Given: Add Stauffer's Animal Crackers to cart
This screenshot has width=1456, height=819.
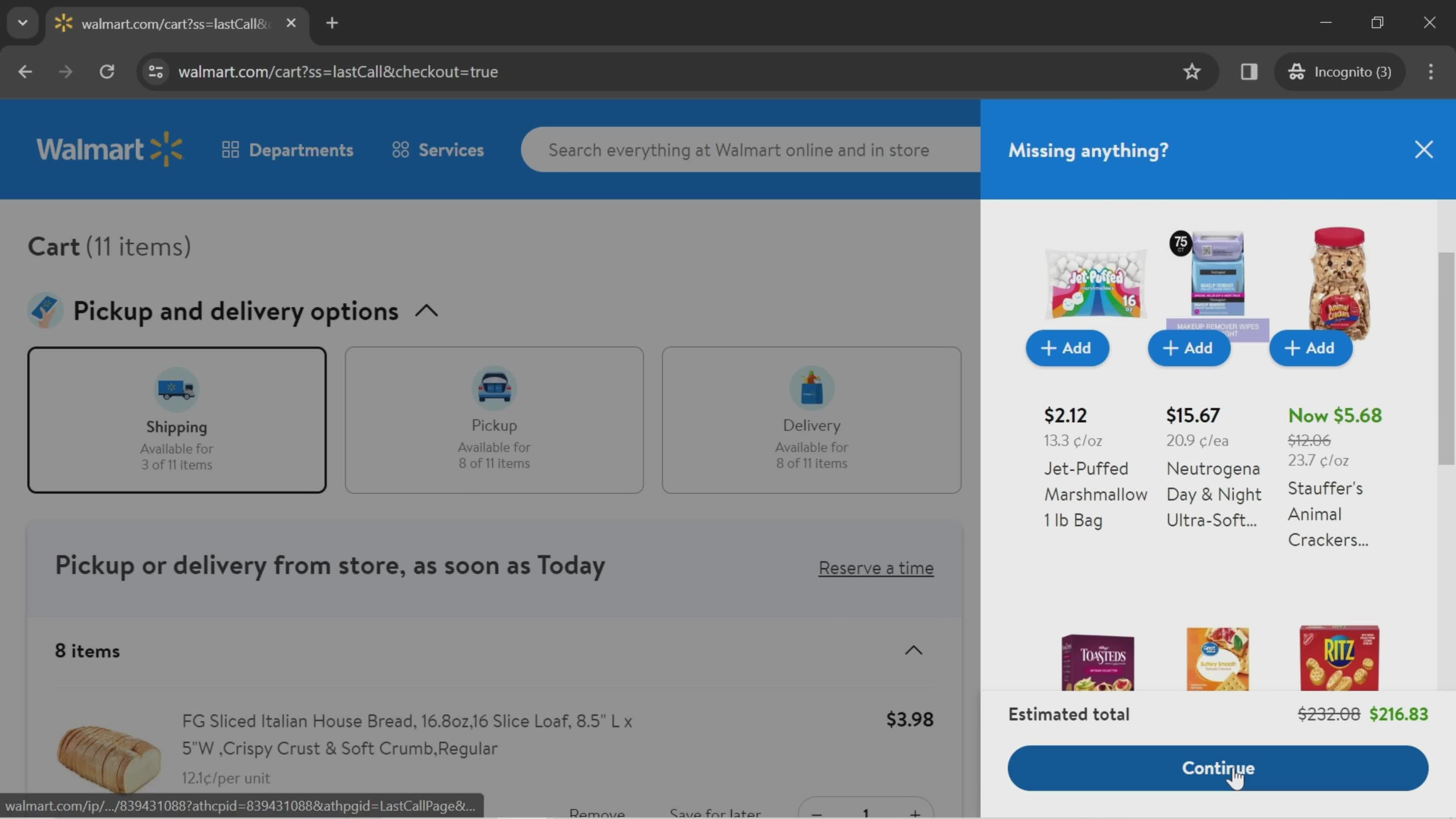Looking at the screenshot, I should pos(1312,347).
